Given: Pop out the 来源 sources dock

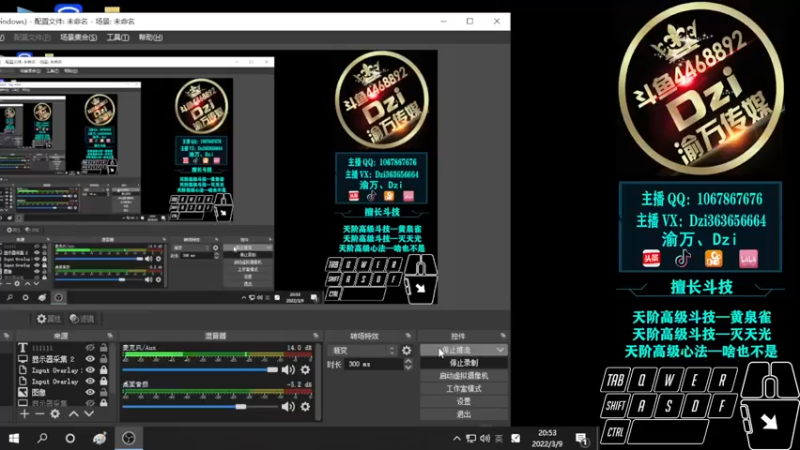Looking at the screenshot, I should pyautogui.click(x=110, y=336).
